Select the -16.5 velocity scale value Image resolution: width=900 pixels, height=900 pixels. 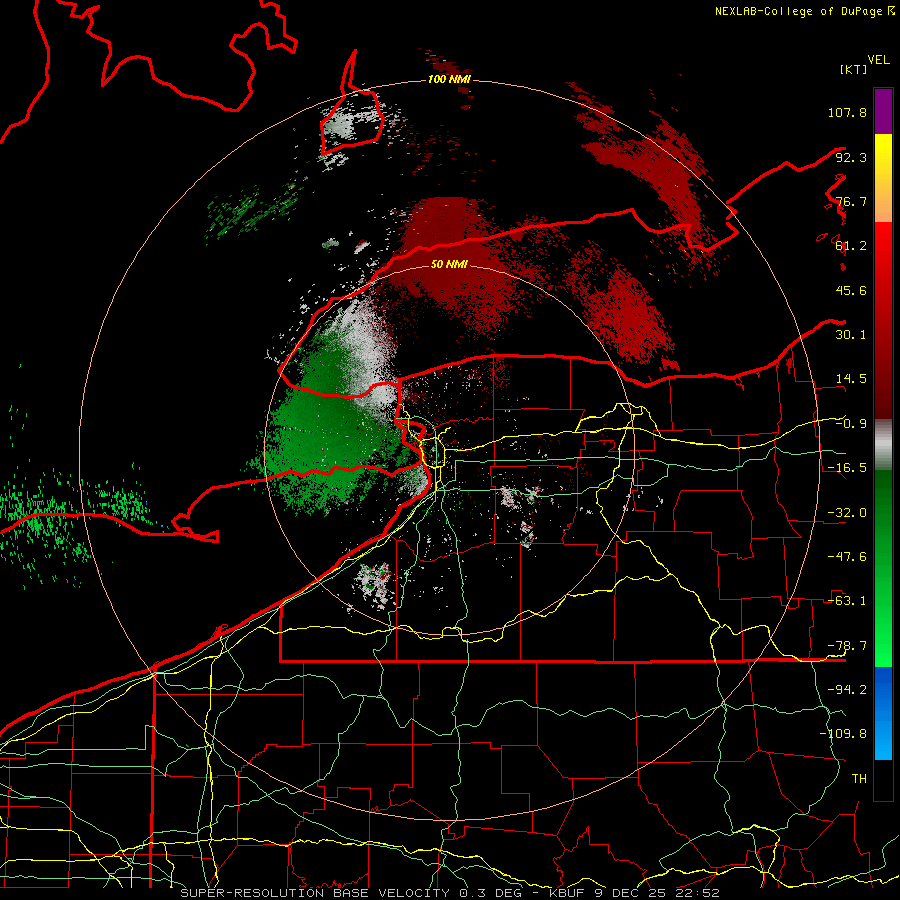(x=847, y=468)
